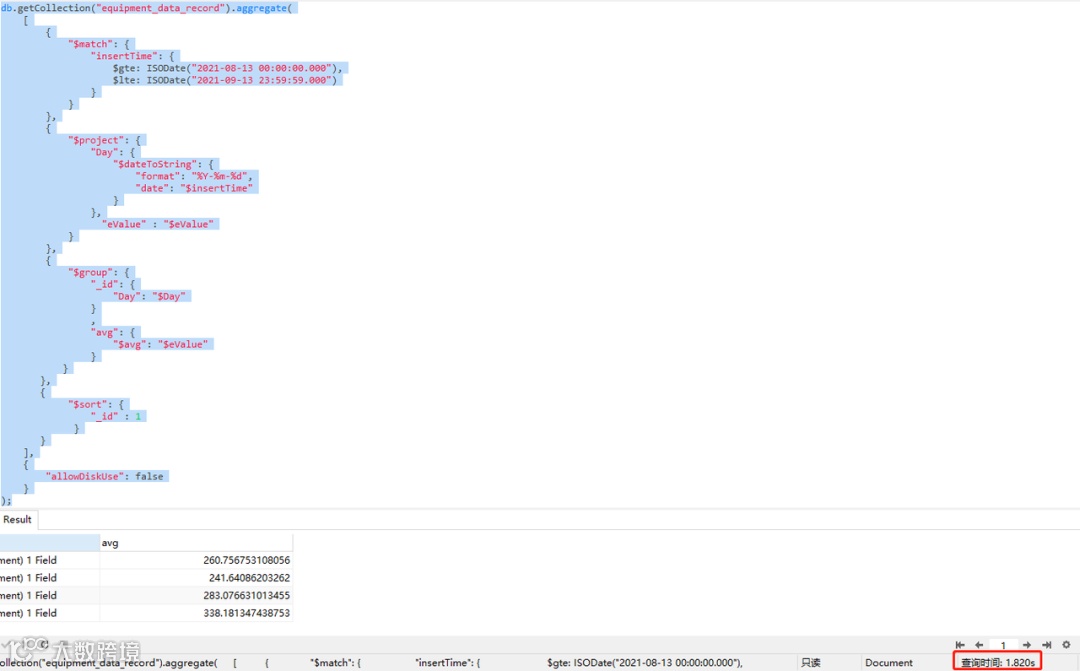Click the "eValue" : "$eValue" projection line

click(x=158, y=224)
